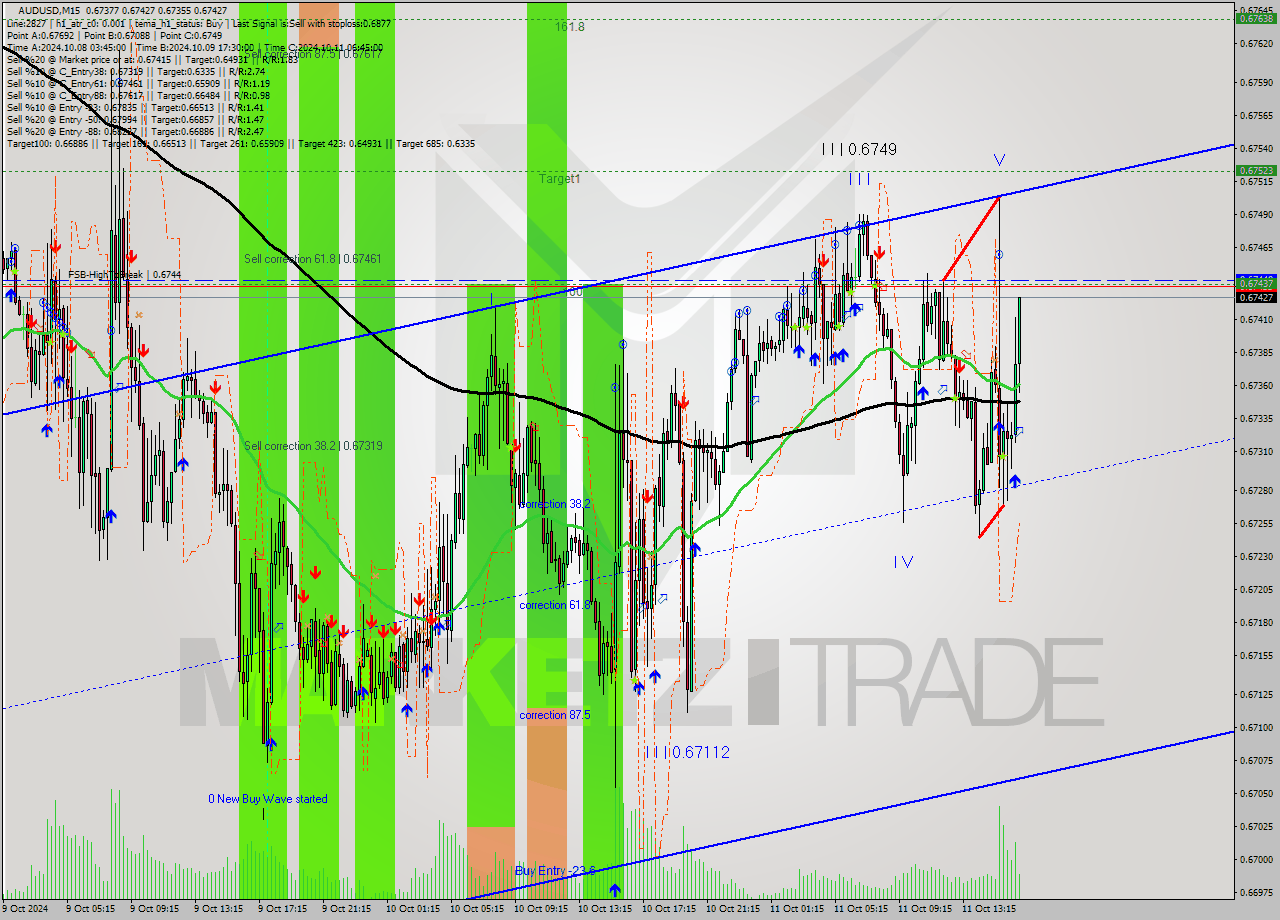The width and height of the screenshot is (1280, 920).
Task: Click the wave 'I V' label
Action: 903,562
